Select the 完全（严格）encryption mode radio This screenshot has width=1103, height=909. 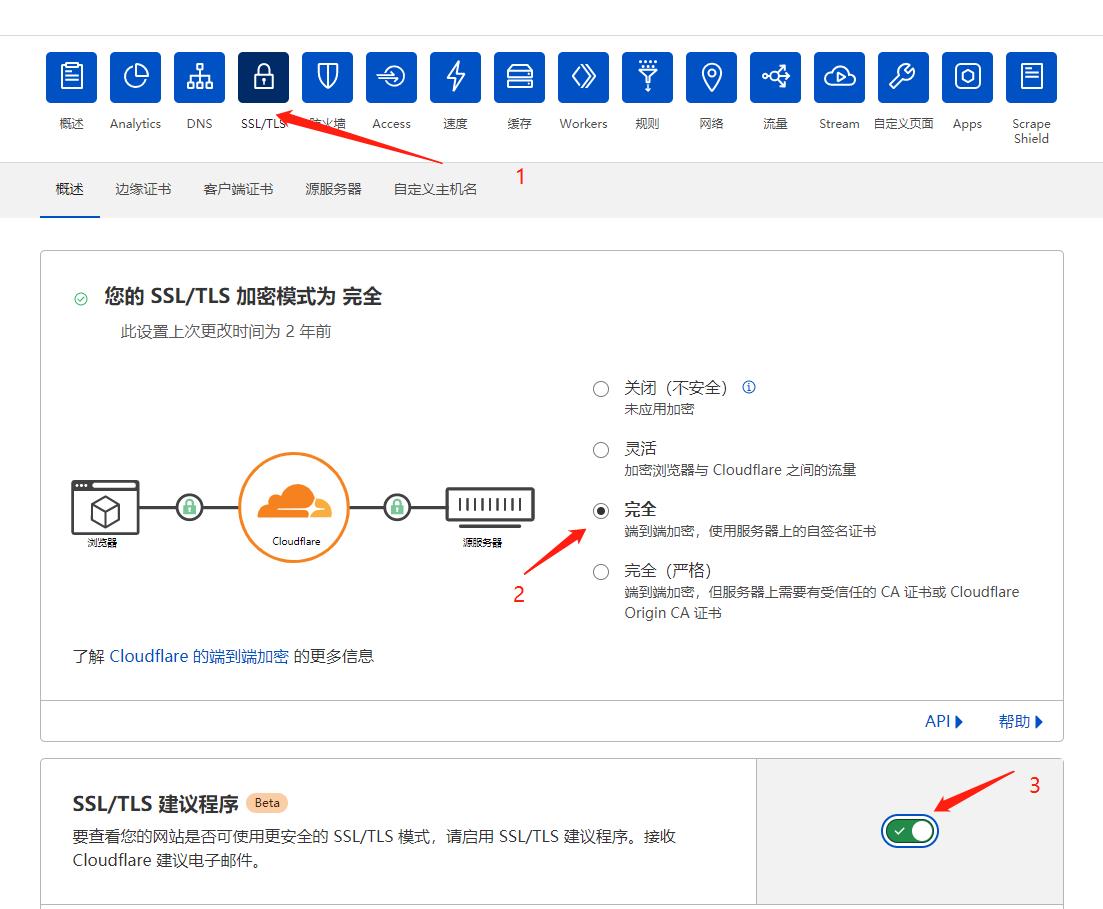click(x=600, y=571)
